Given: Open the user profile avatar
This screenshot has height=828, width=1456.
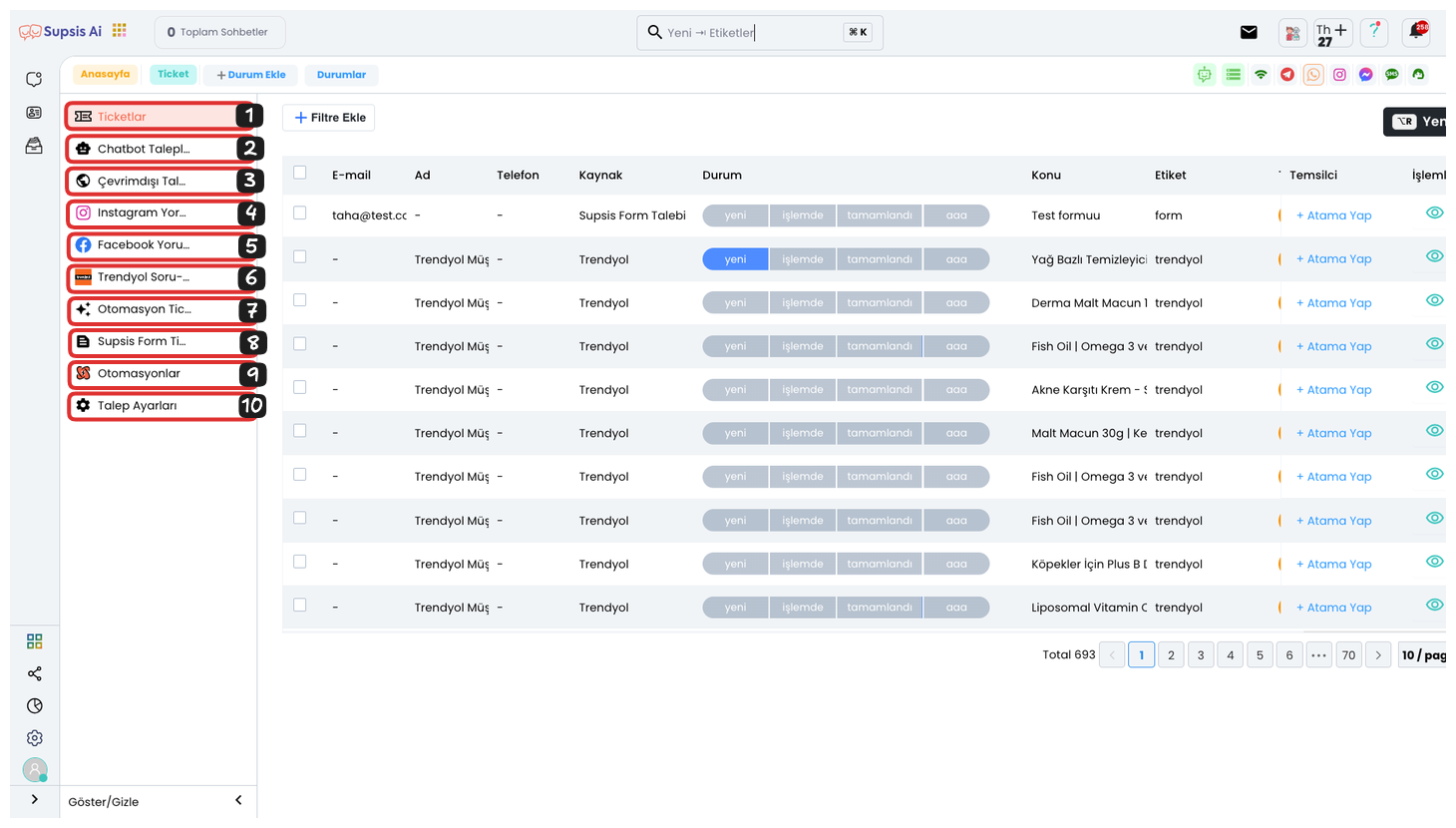Looking at the screenshot, I should [x=35, y=770].
